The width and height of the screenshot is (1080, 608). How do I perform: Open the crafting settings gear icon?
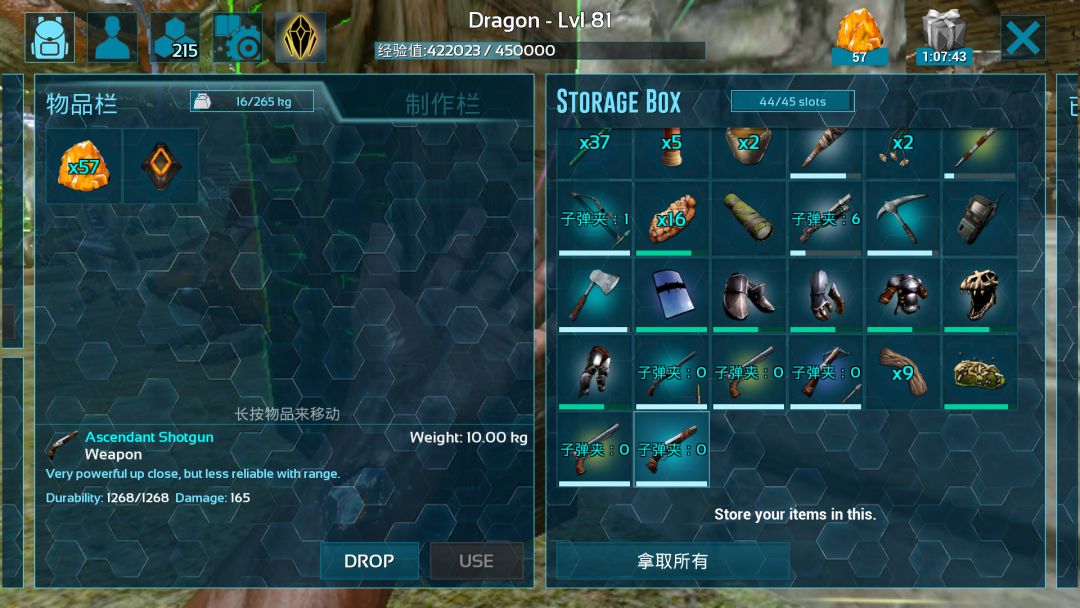click(x=238, y=38)
